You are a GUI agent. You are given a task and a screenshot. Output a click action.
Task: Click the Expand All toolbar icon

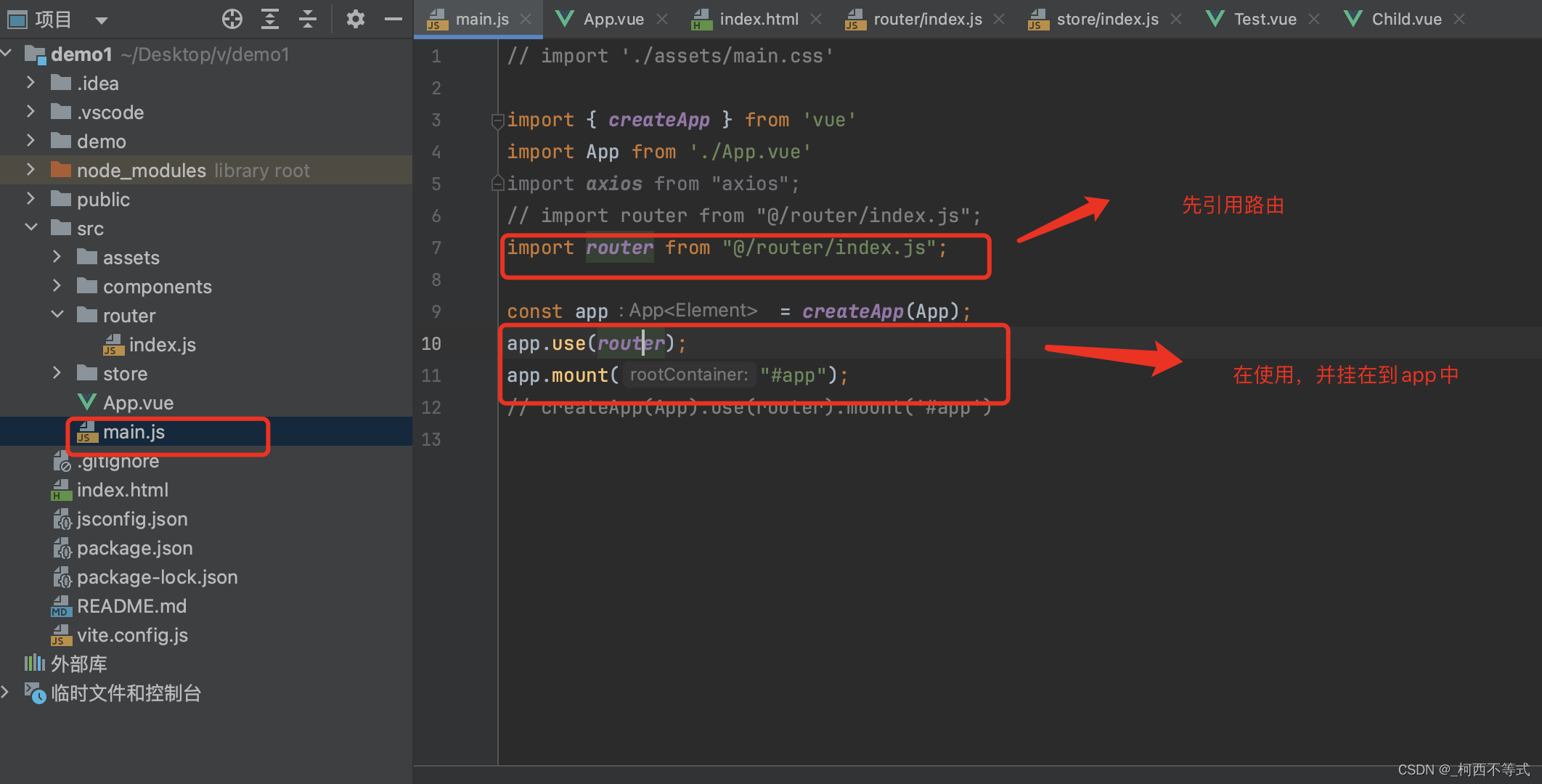coord(270,19)
